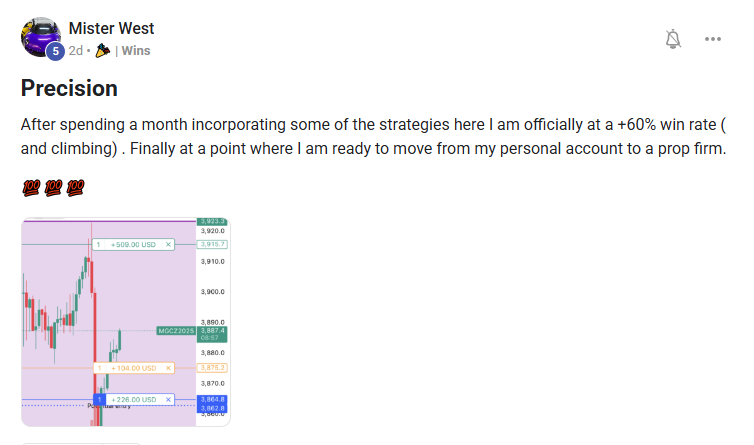Close the +226.00 USD order label

168,399
